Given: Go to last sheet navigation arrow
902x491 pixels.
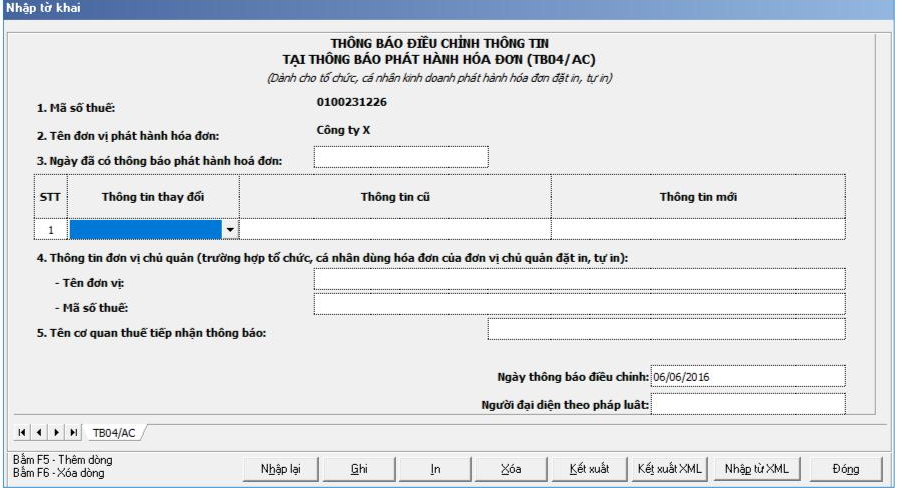Looking at the screenshot, I should coord(74,432).
